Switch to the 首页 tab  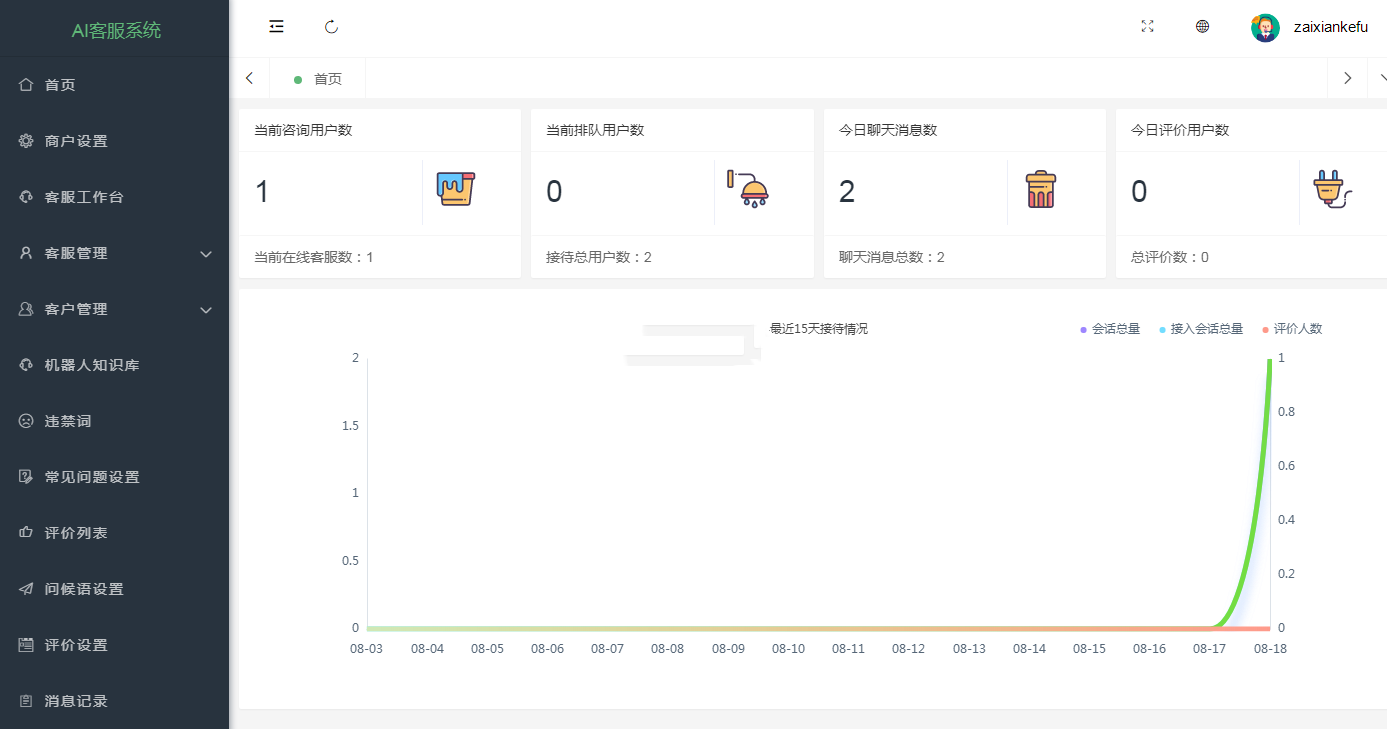(318, 78)
